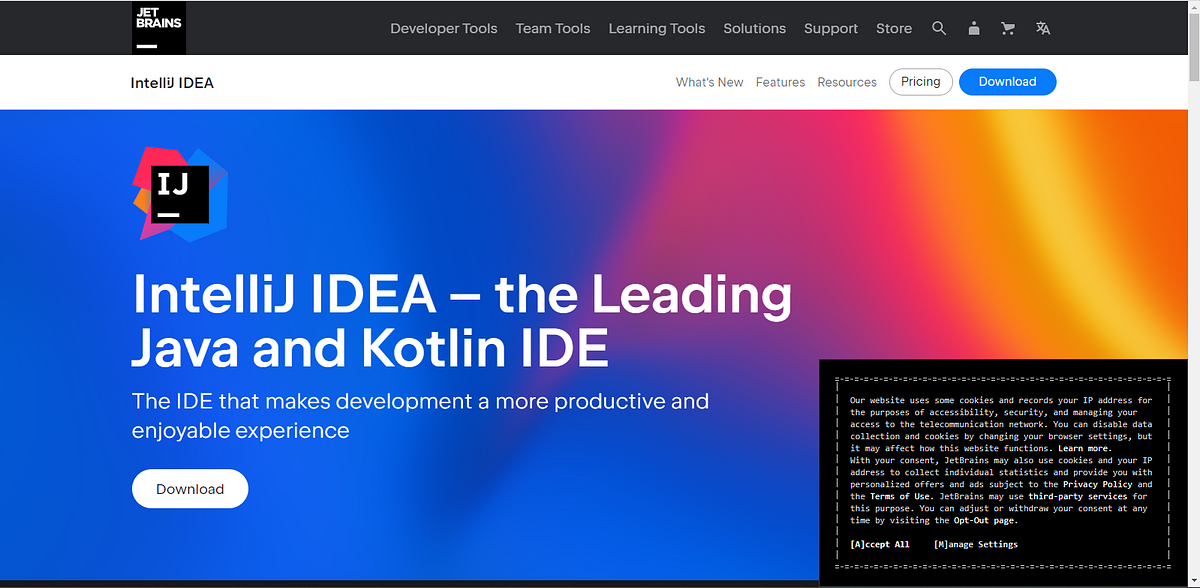
Task: Click the profile account icon
Action: point(973,28)
